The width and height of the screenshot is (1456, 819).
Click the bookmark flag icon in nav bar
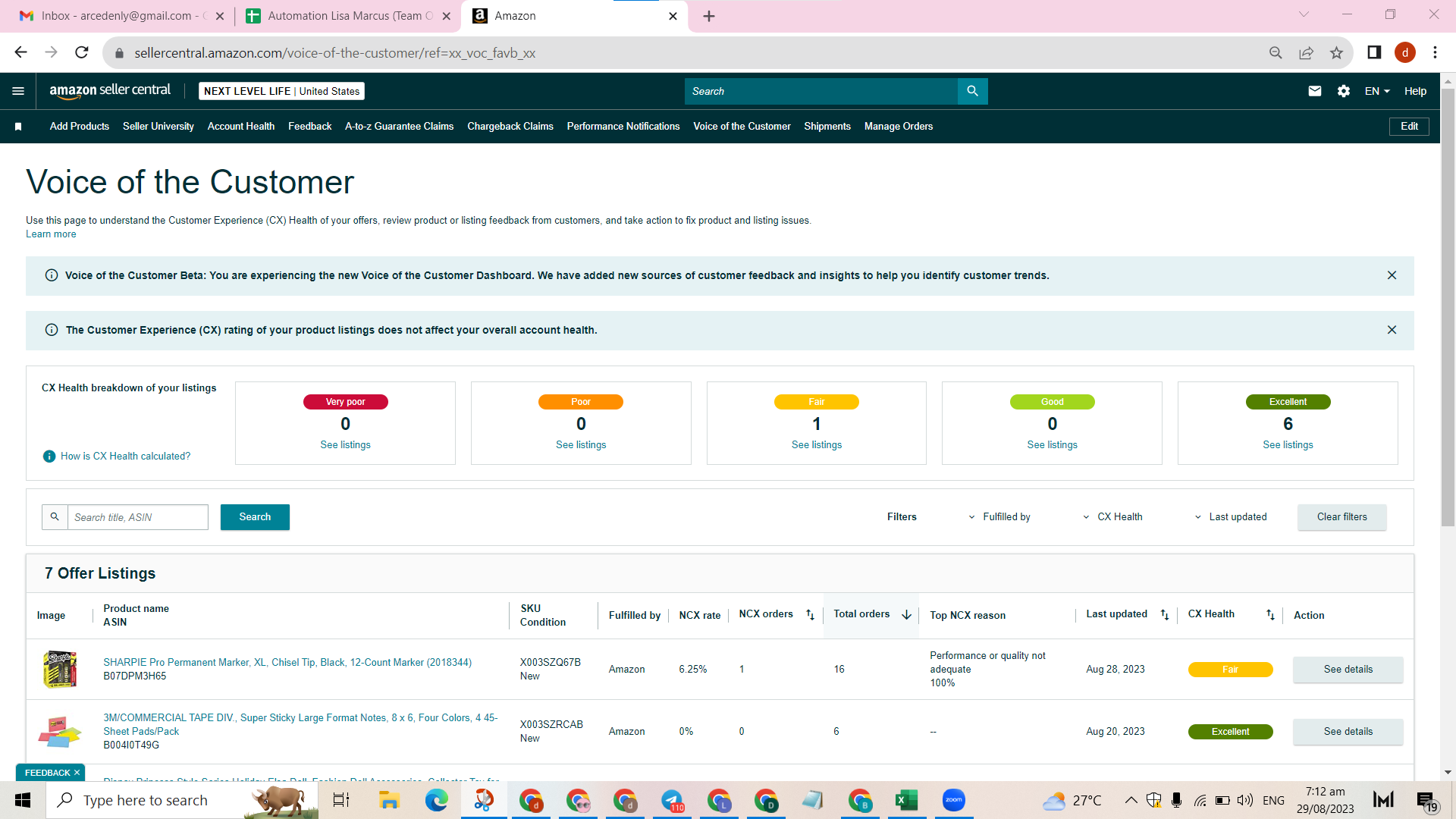click(x=18, y=127)
